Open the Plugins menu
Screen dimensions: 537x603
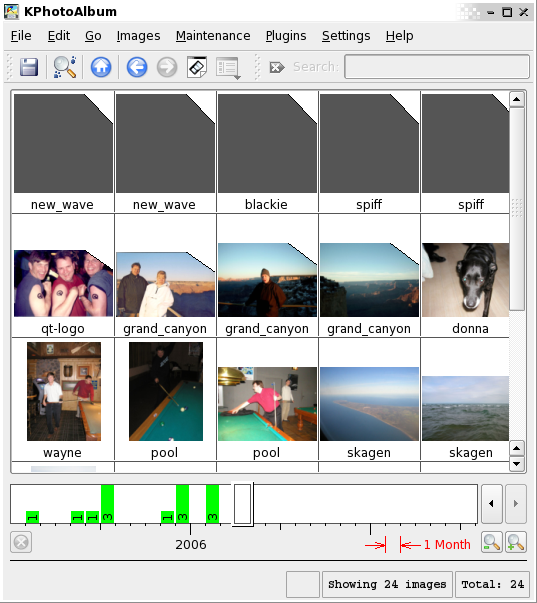pyautogui.click(x=286, y=36)
